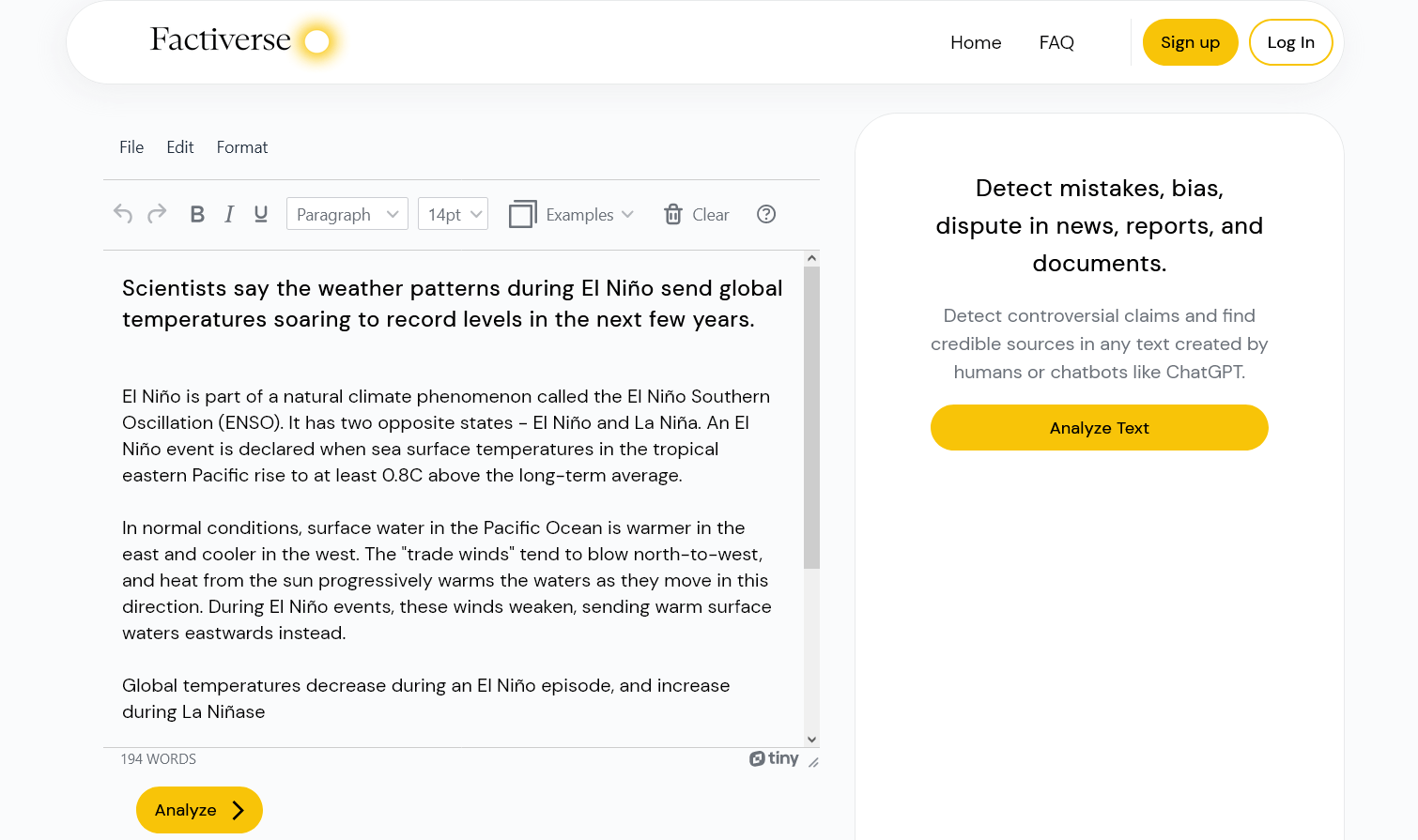Toggle italic formatting
The height and width of the screenshot is (840, 1418).
pyautogui.click(x=229, y=214)
